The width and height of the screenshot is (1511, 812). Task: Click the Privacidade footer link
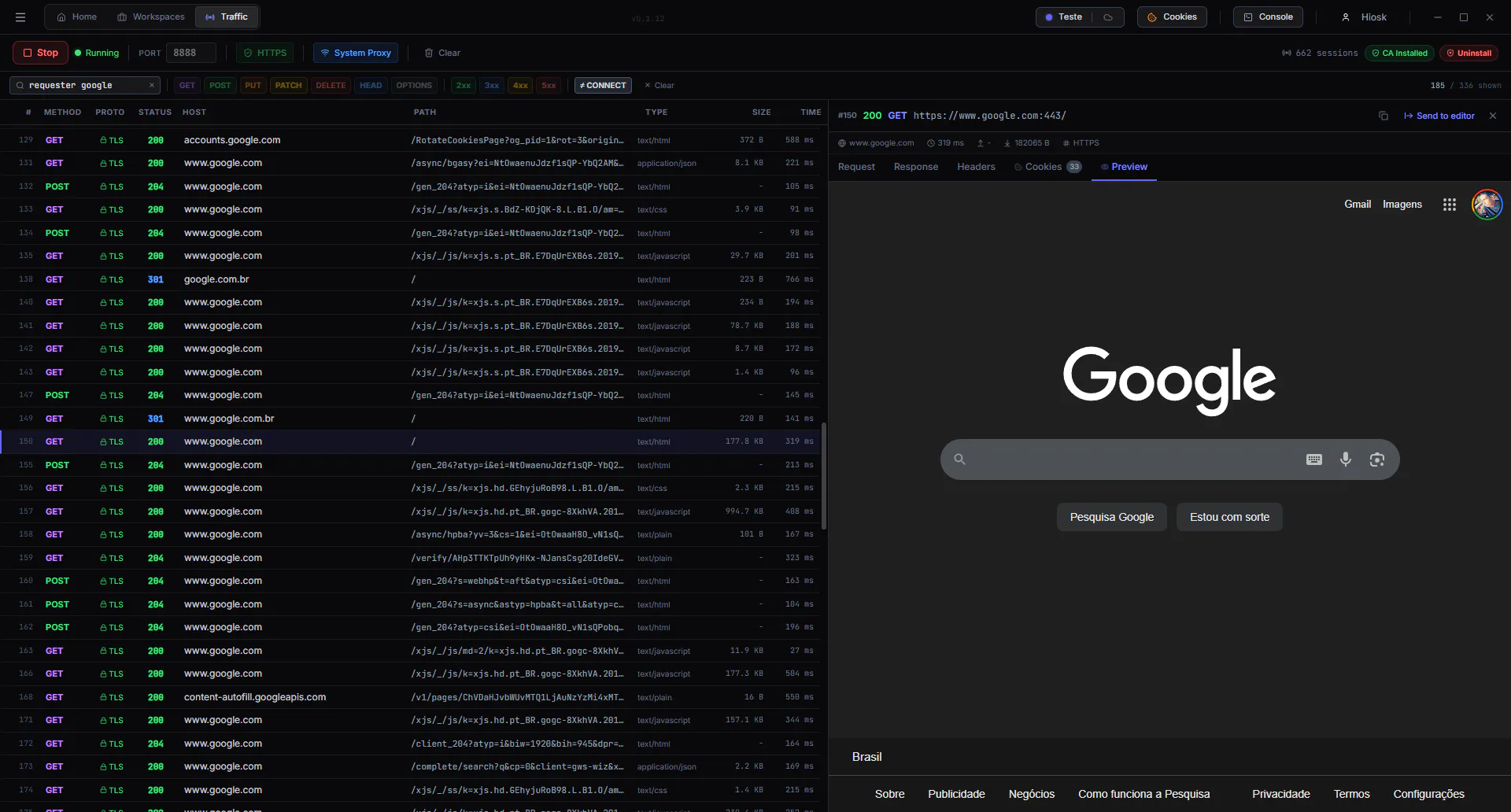click(1281, 795)
